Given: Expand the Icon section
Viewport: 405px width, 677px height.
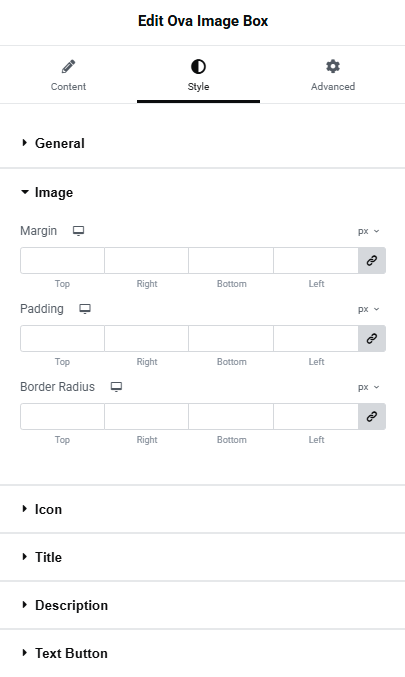Looking at the screenshot, I should 202,509.
